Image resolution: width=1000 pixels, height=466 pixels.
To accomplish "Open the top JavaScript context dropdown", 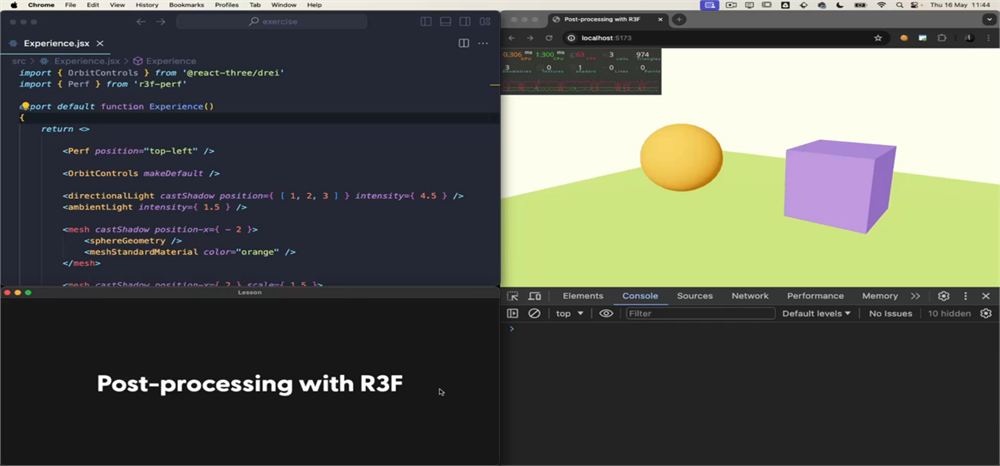I will (x=570, y=313).
